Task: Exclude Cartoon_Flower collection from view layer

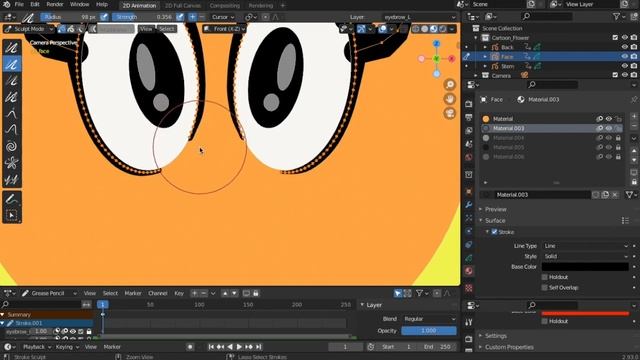Action: point(615,38)
